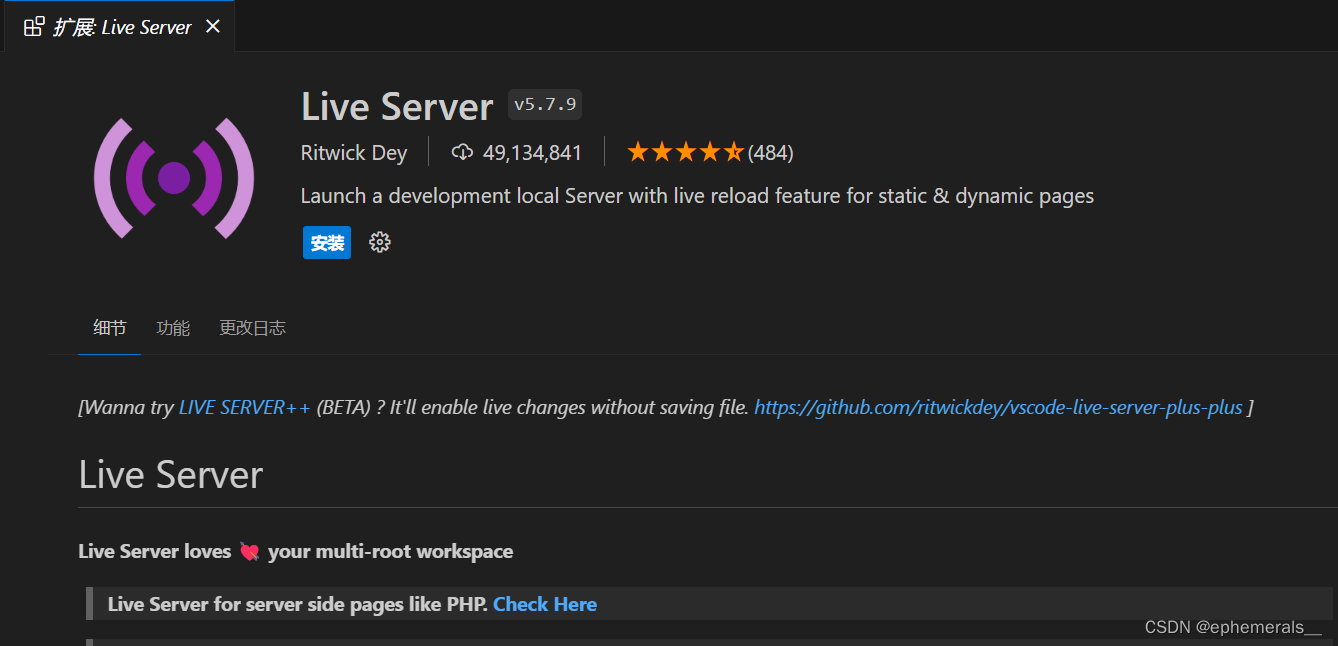The width and height of the screenshot is (1338, 646).
Task: Open the LIVE SERVER++ link
Action: [245, 407]
